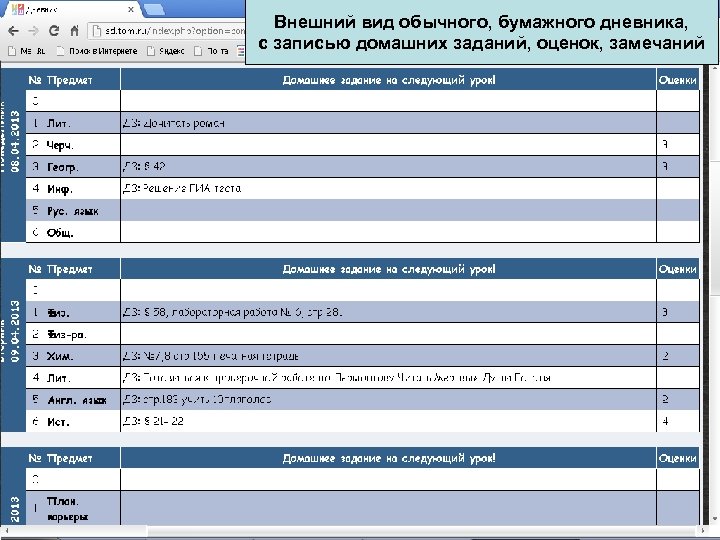
Task: Click the 'Черч.' subject row
Action: pyautogui.click(x=60, y=145)
